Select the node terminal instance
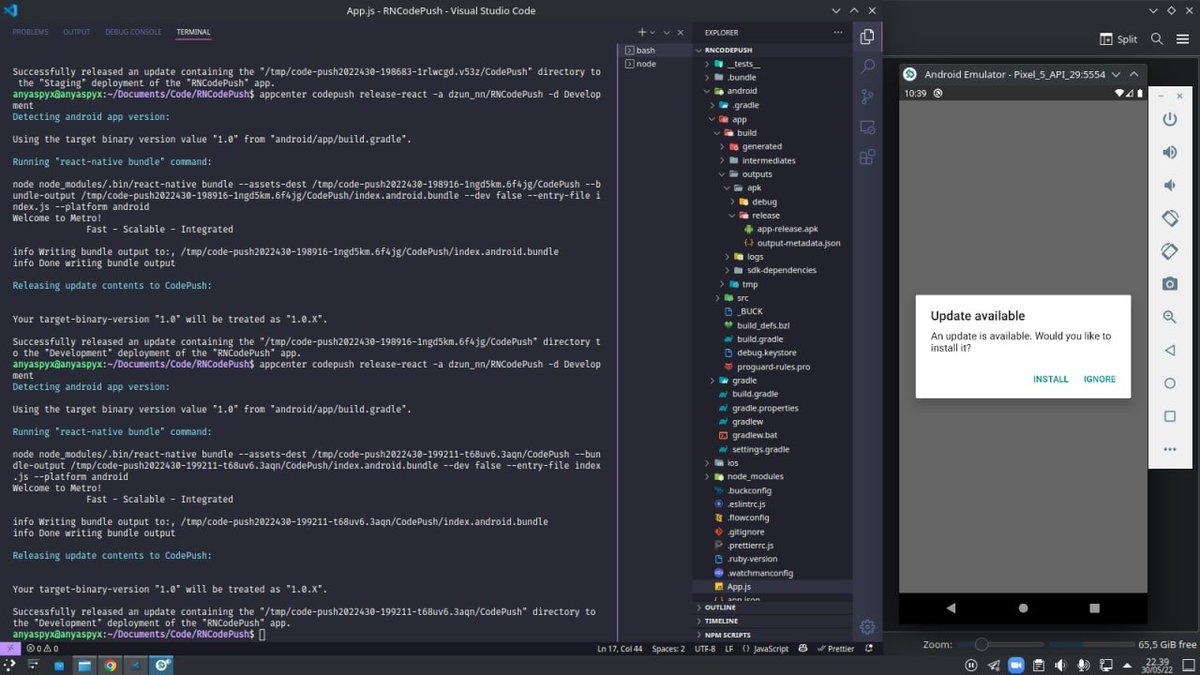 pos(655,63)
